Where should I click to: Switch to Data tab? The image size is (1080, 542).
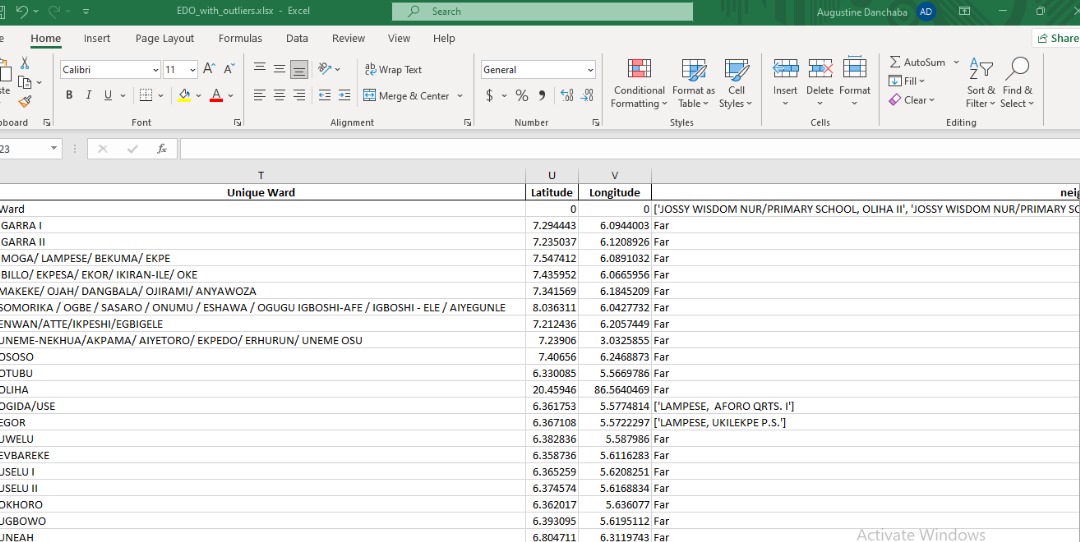[297, 39]
